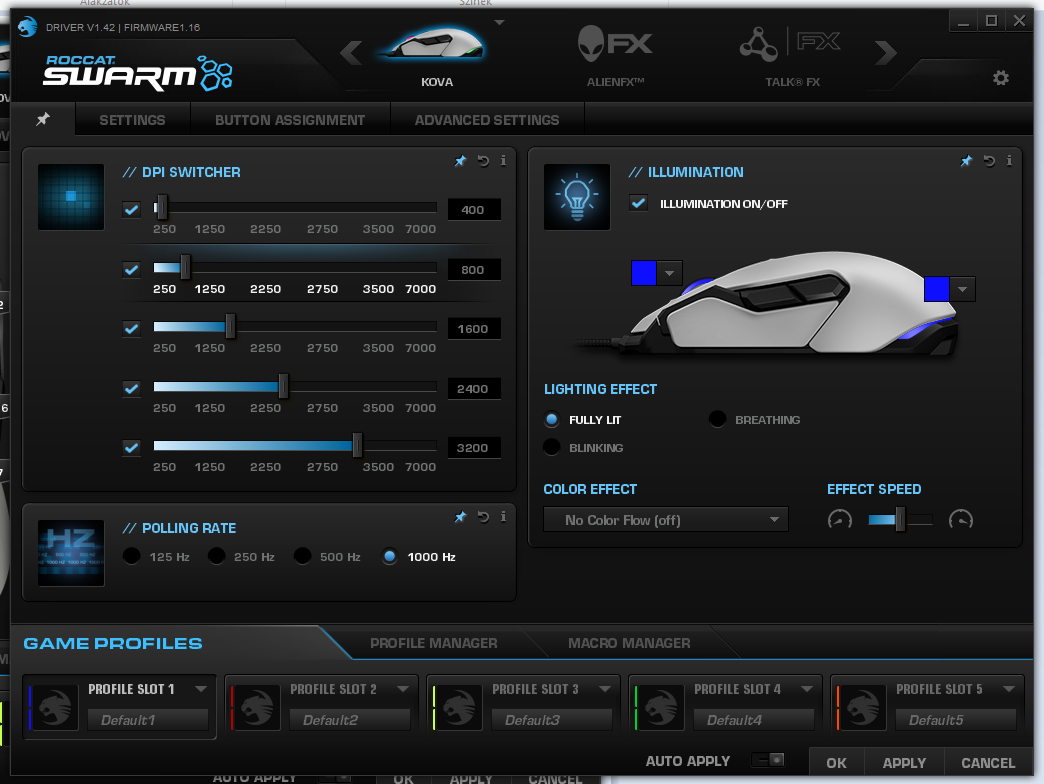Show info for Illumination panel
The image size is (1044, 784).
(1009, 160)
